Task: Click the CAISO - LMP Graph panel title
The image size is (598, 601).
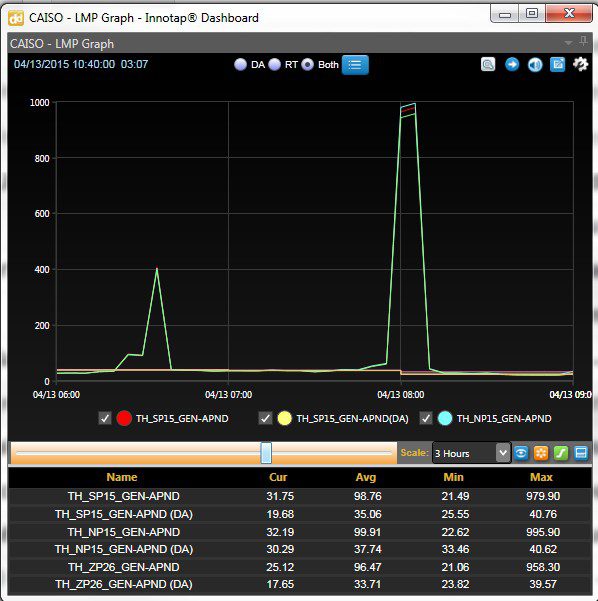Action: tap(62, 44)
